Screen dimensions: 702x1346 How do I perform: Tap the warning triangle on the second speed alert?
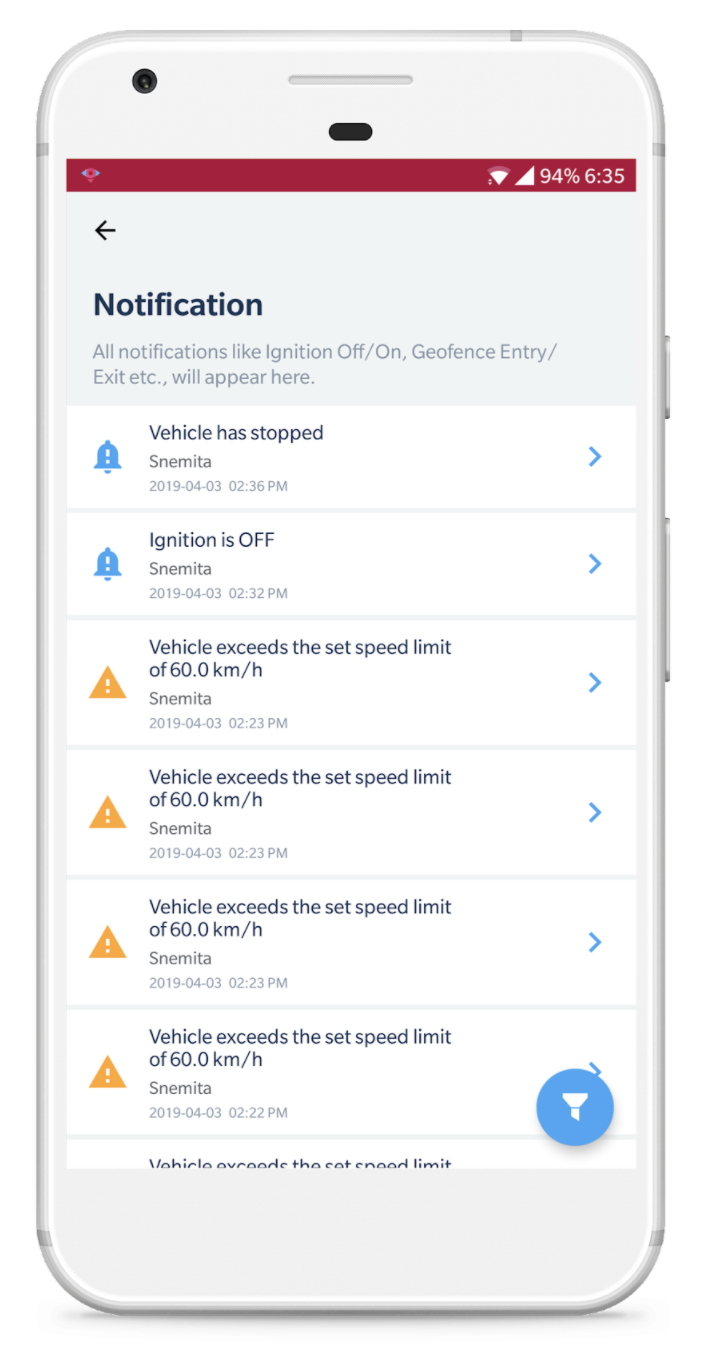pos(108,813)
